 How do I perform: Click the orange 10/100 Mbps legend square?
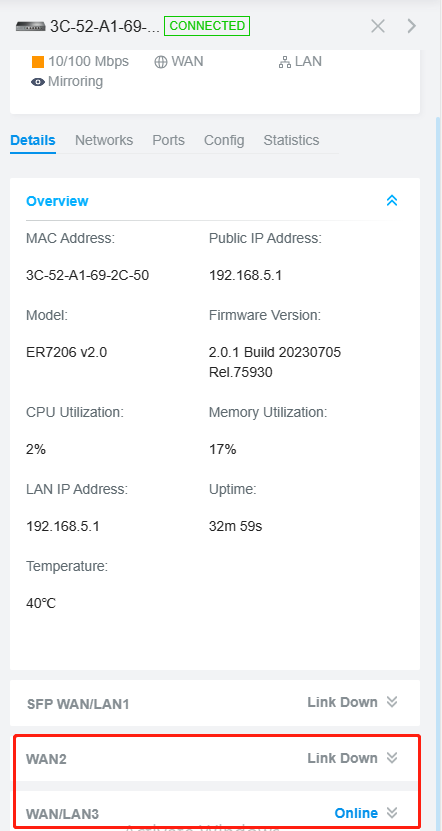click(38, 62)
